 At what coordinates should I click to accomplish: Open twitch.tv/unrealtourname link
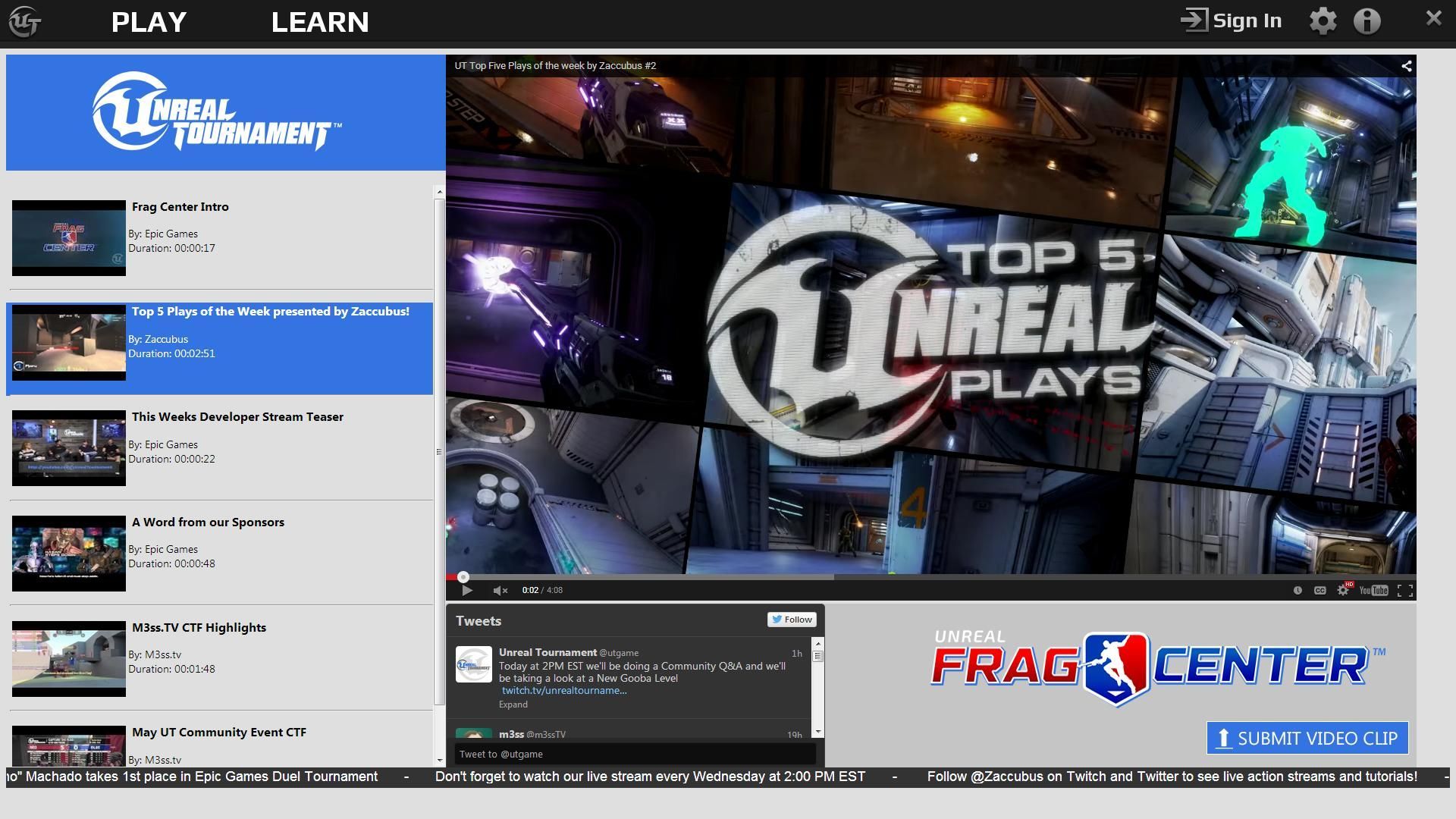[x=564, y=691]
